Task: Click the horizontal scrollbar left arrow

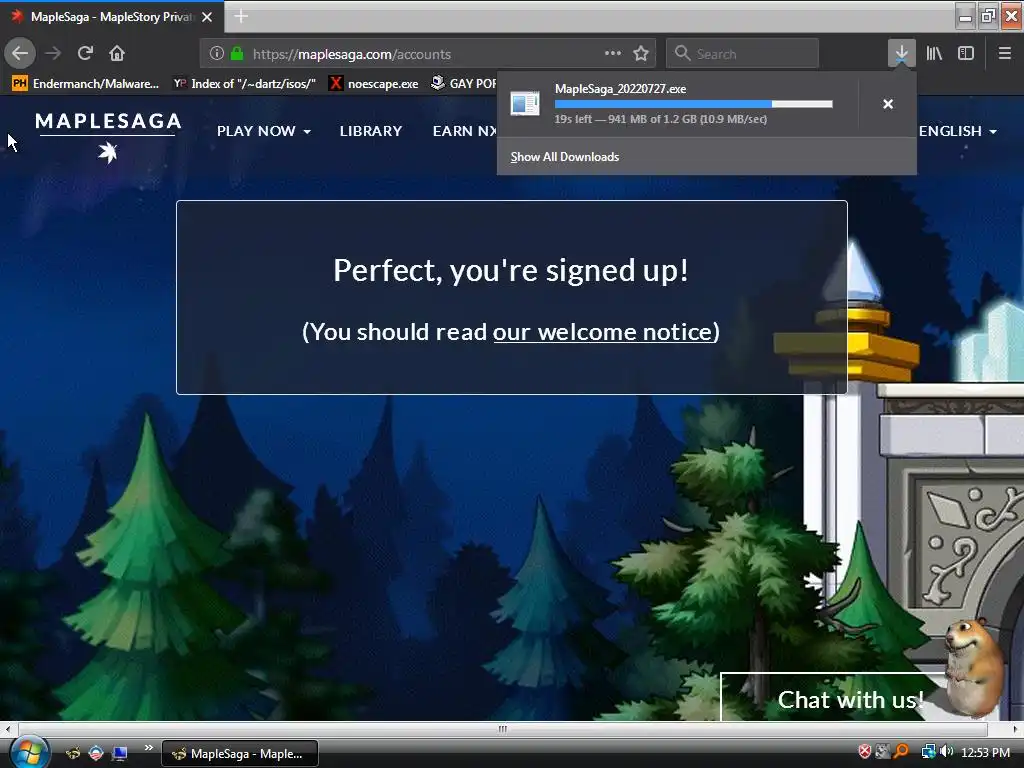Action: pos(7,729)
